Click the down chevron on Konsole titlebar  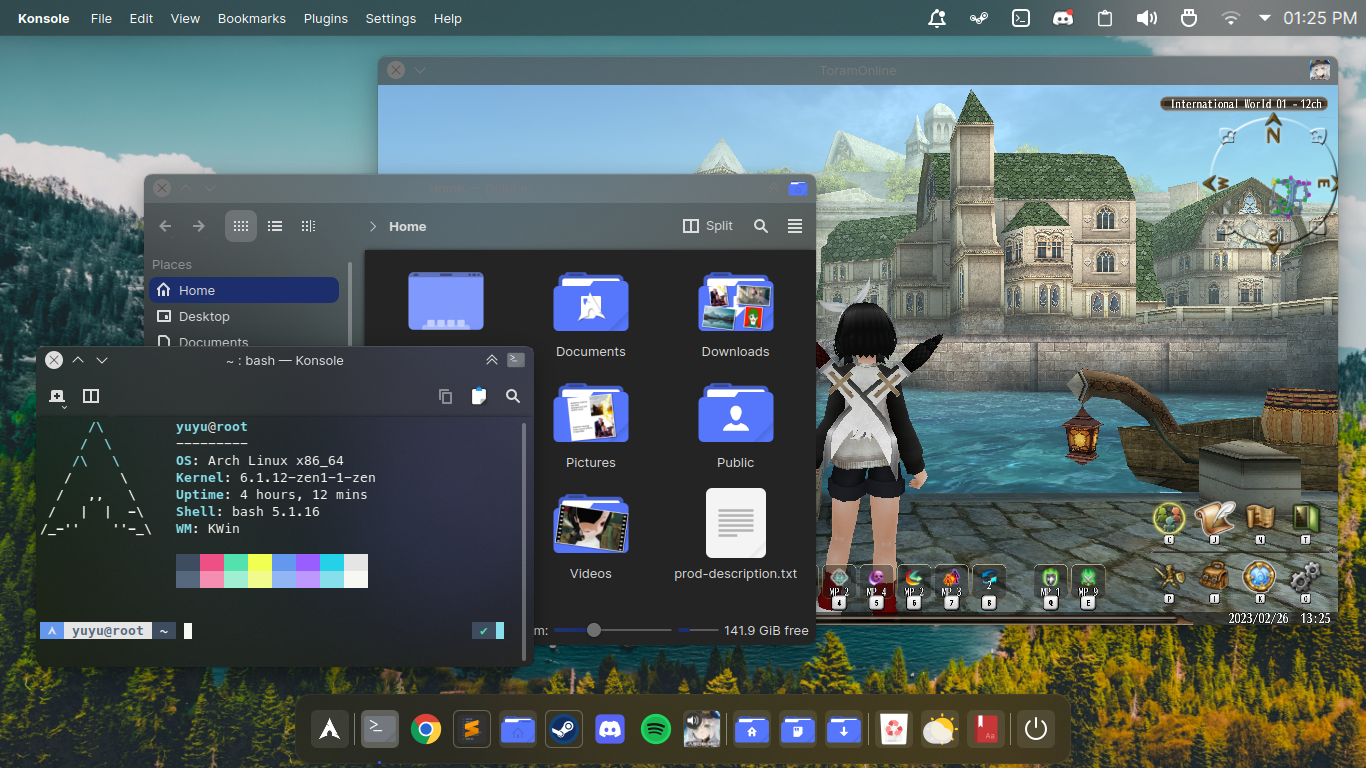[x=102, y=360]
